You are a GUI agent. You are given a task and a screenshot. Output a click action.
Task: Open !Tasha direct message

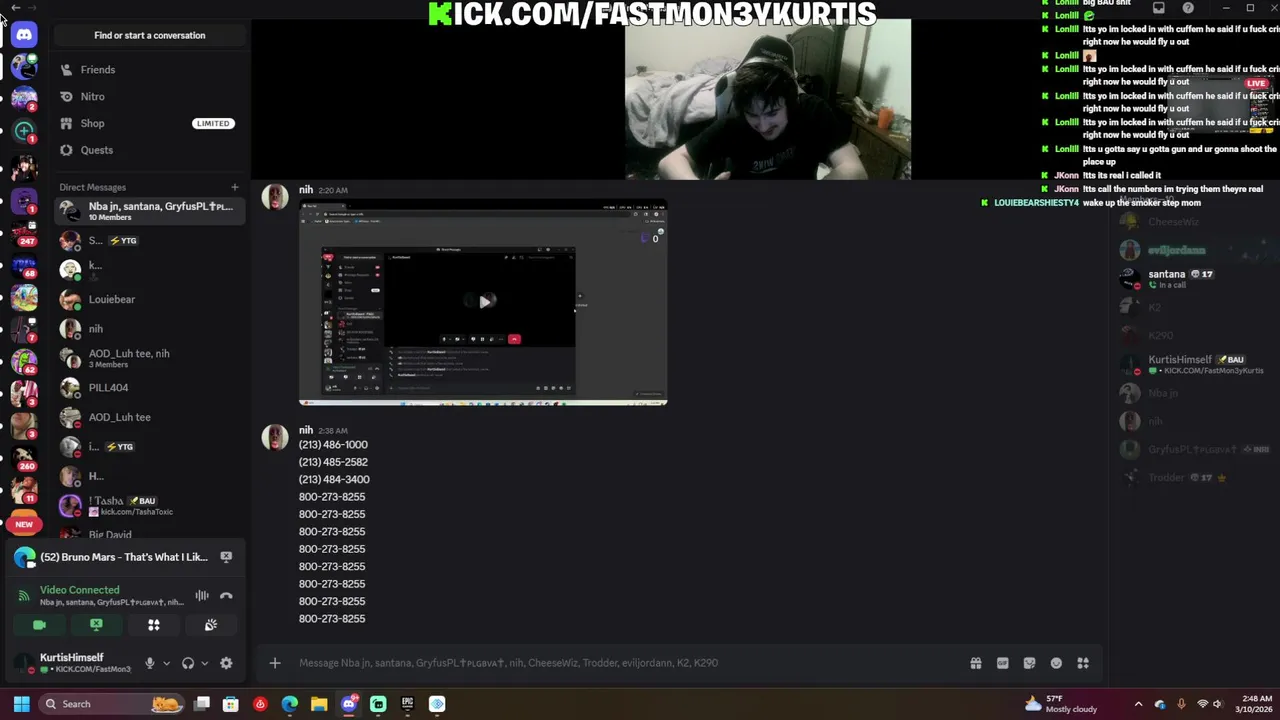click(x=150, y=506)
